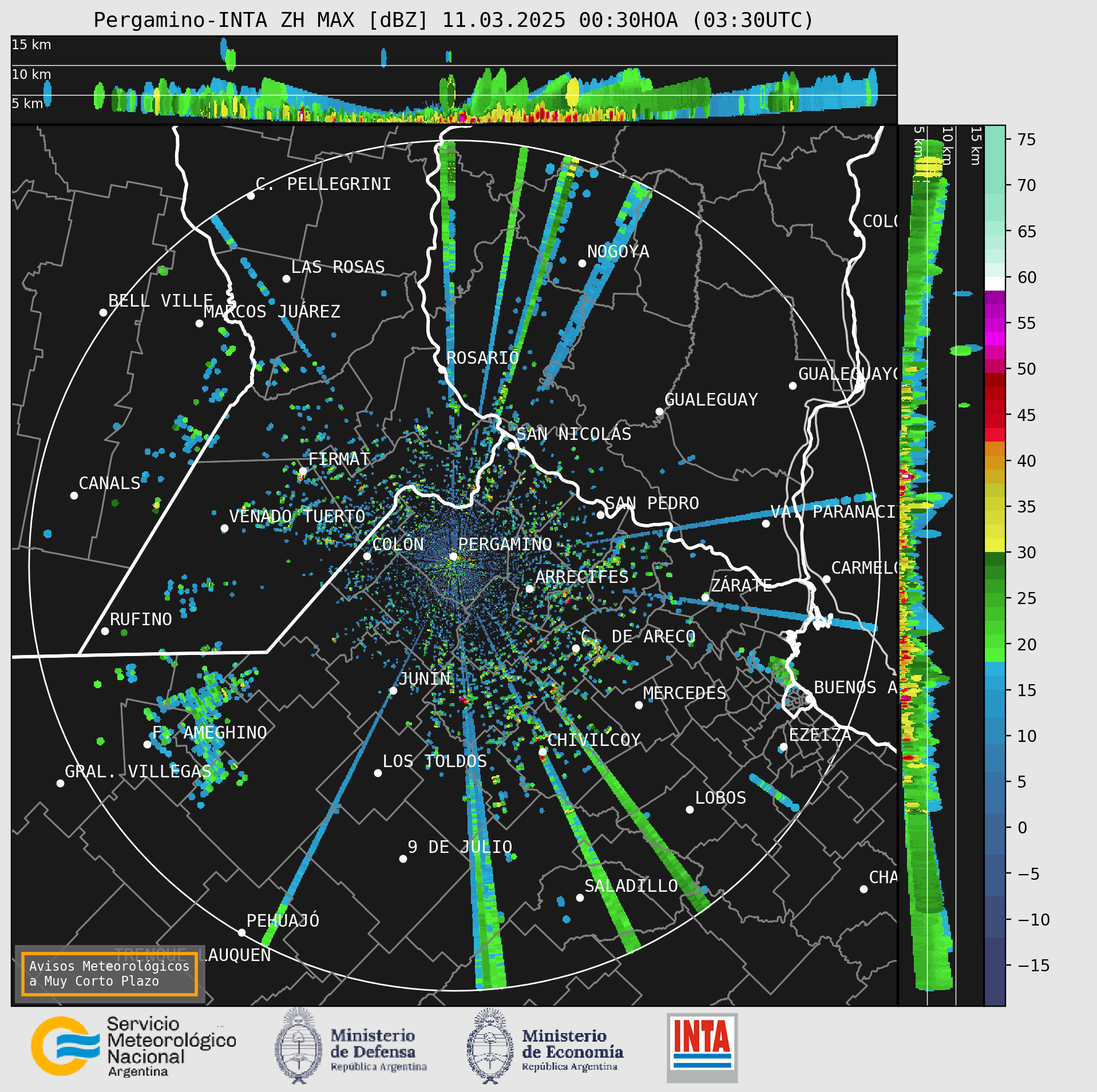Screen dimensions: 1097x1092
Task: Click the 75 value on dBZ scale
Action: point(1027,140)
